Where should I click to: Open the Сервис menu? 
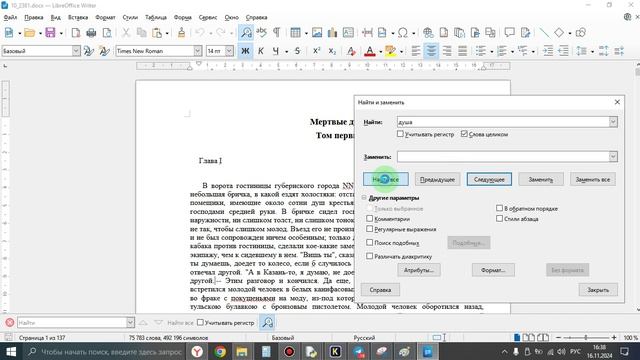(x=208, y=18)
